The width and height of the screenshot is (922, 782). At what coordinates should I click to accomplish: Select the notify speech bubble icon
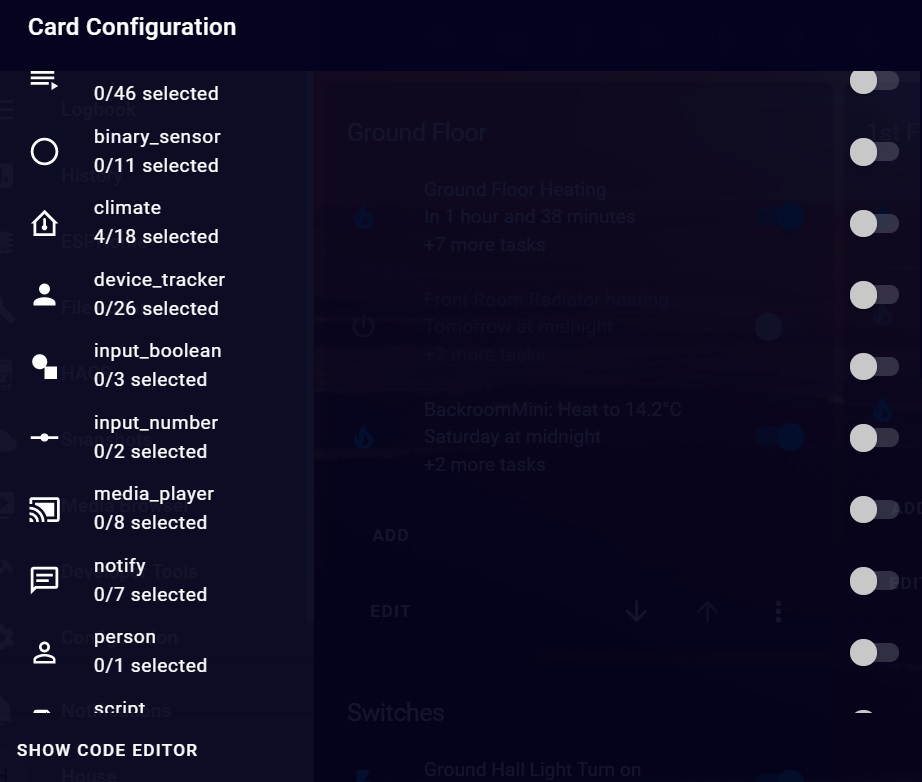[x=44, y=580]
